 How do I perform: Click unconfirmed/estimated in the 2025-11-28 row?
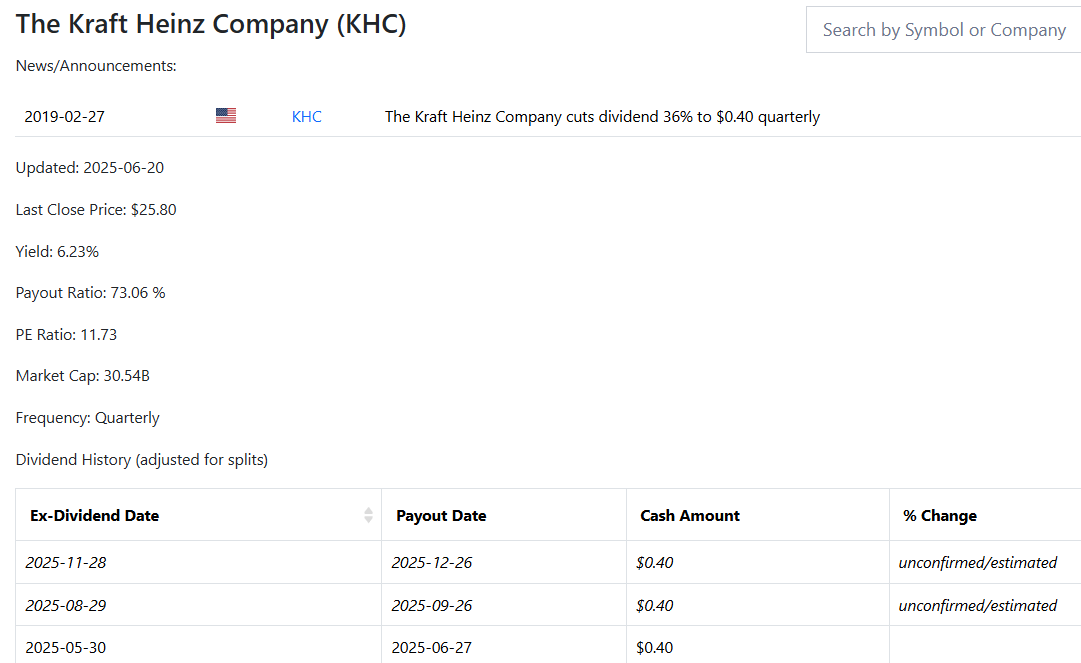978,562
